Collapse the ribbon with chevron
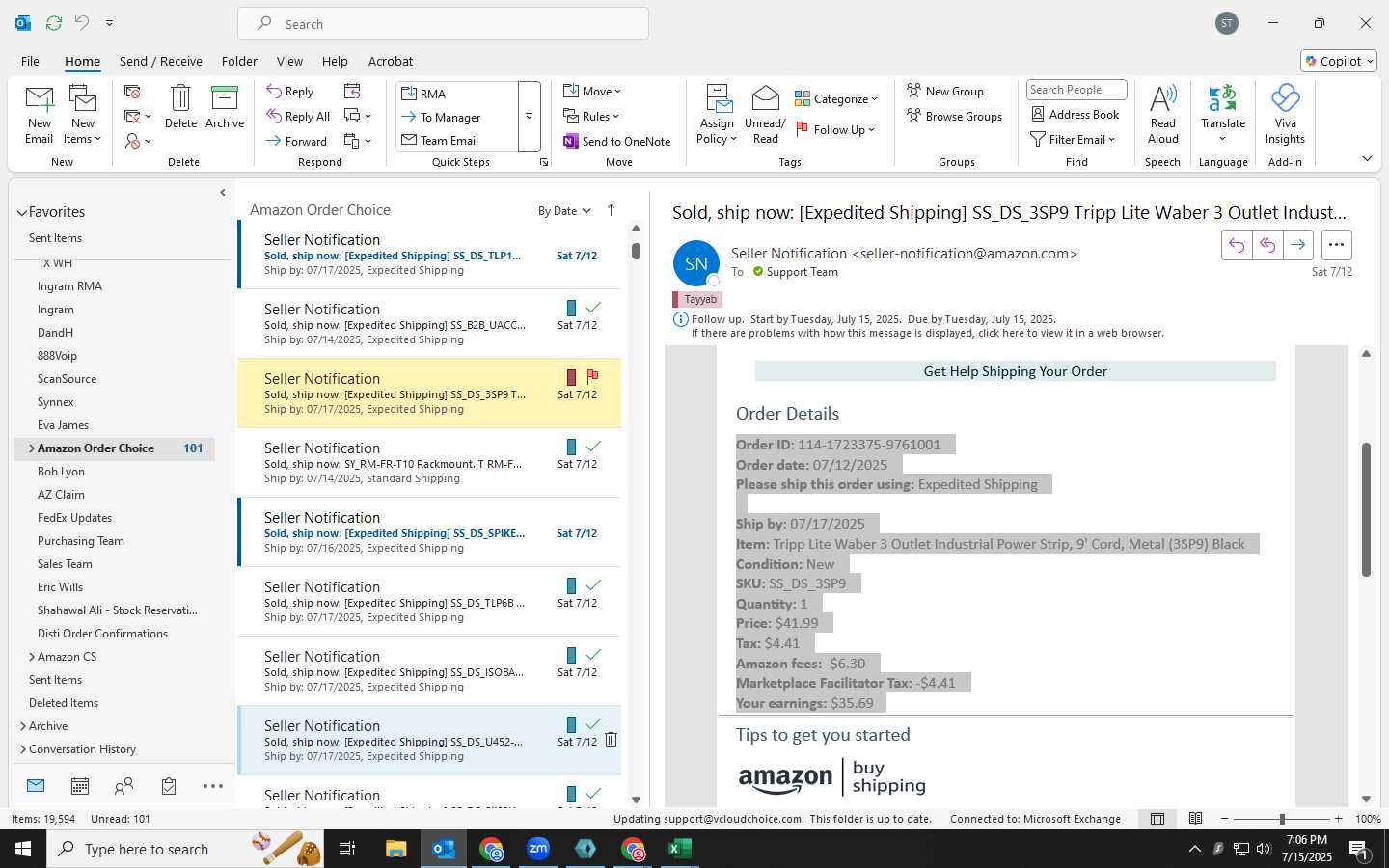This screenshot has width=1389, height=868. [1367, 158]
